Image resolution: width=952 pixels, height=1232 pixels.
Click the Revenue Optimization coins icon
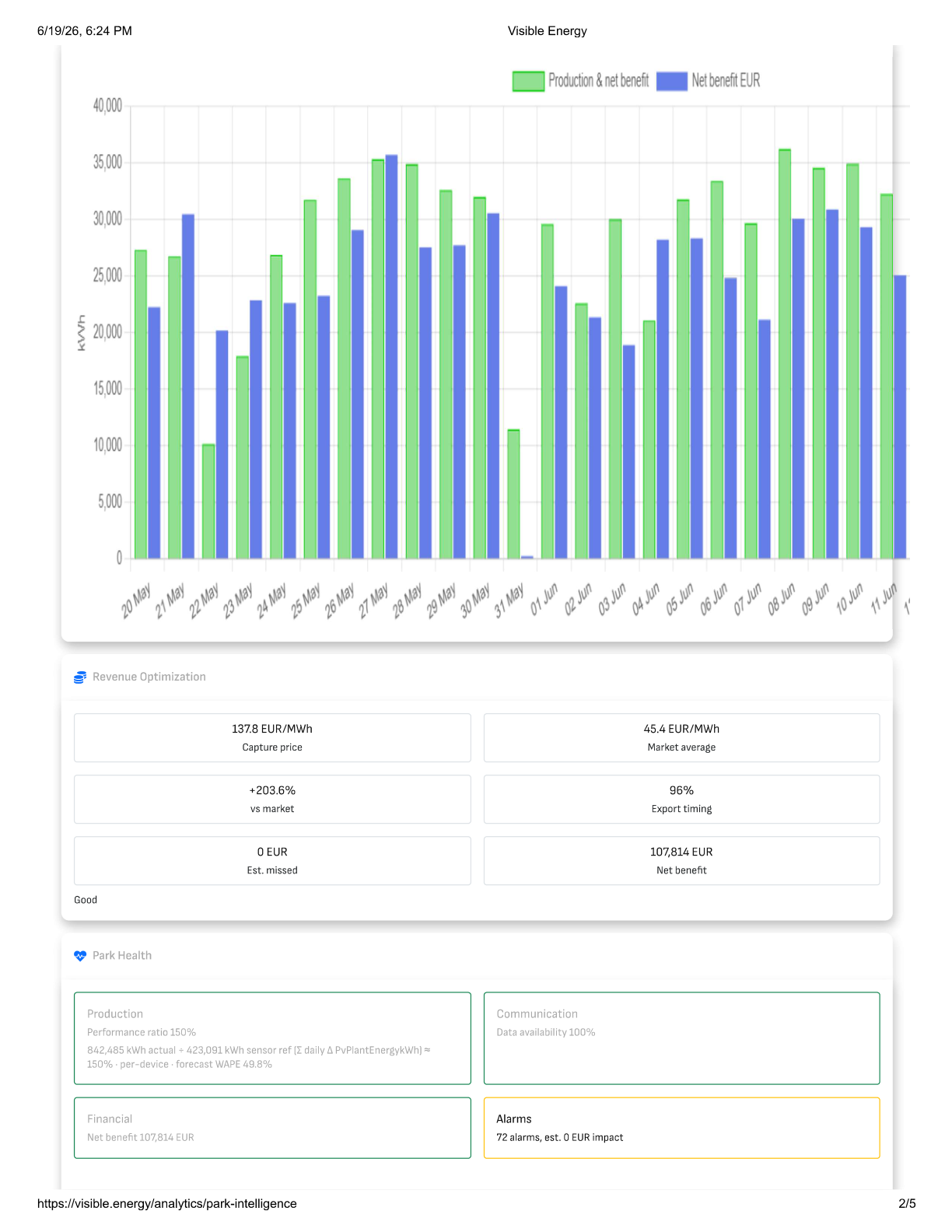[x=80, y=677]
